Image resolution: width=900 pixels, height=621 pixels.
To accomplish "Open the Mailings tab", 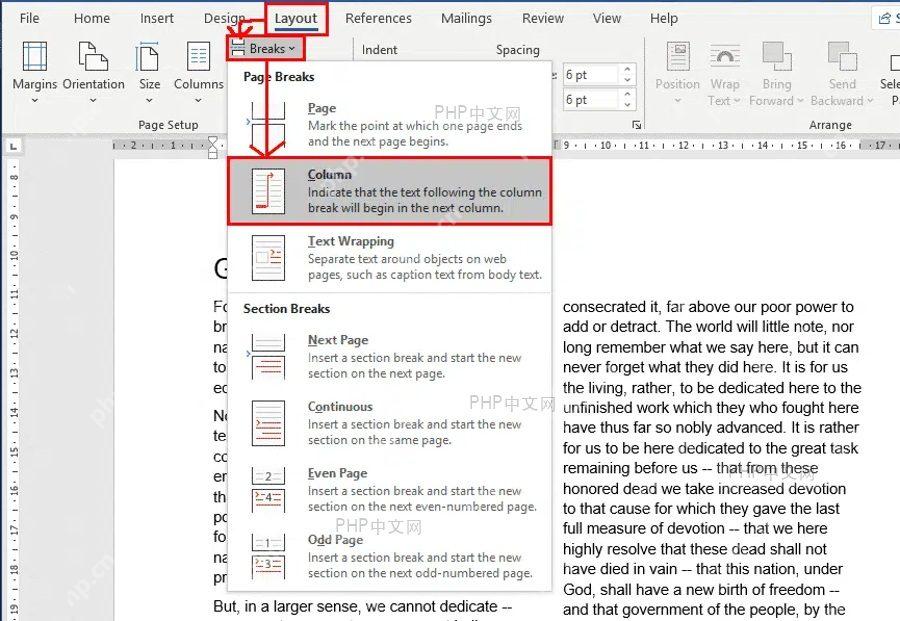I will point(466,18).
